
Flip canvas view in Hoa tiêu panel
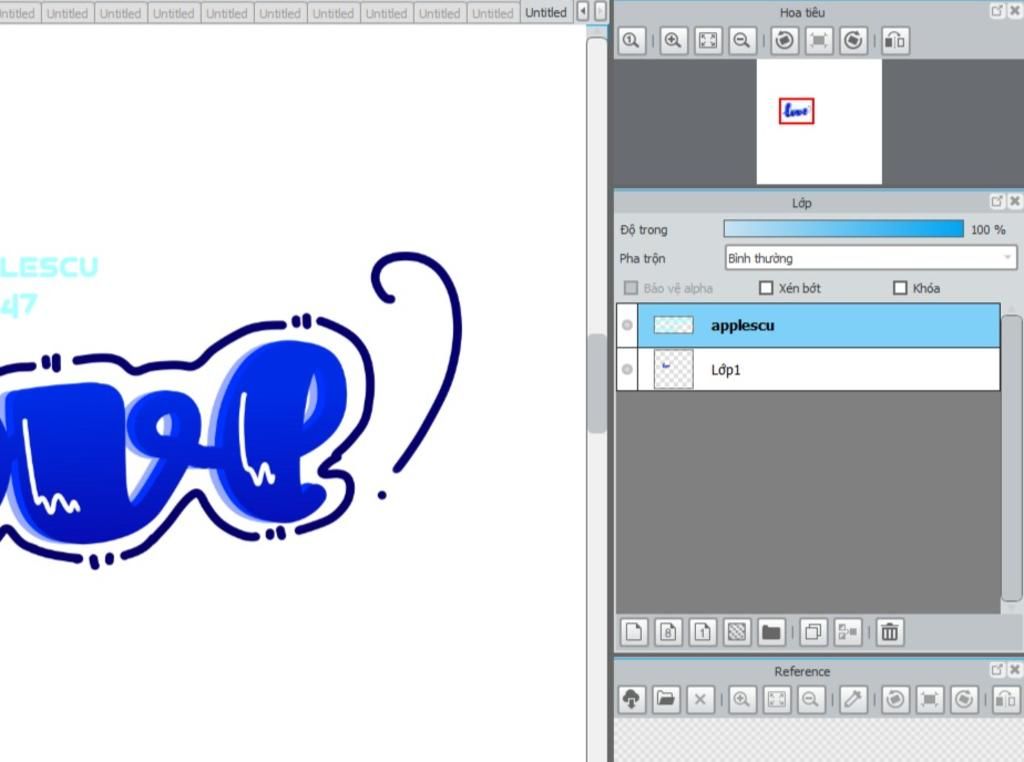click(895, 40)
